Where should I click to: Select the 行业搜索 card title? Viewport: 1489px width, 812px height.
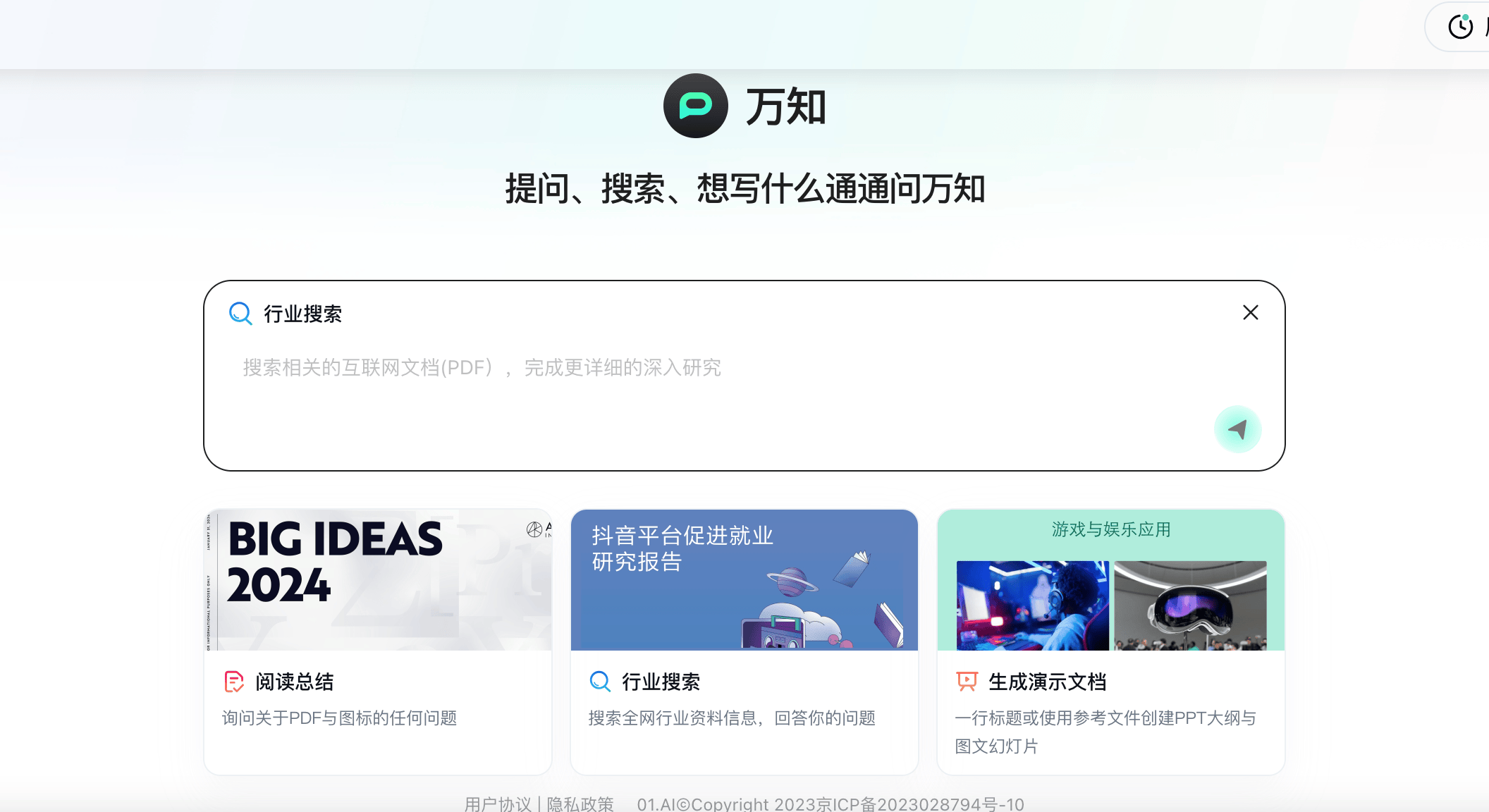pyautogui.click(x=661, y=682)
